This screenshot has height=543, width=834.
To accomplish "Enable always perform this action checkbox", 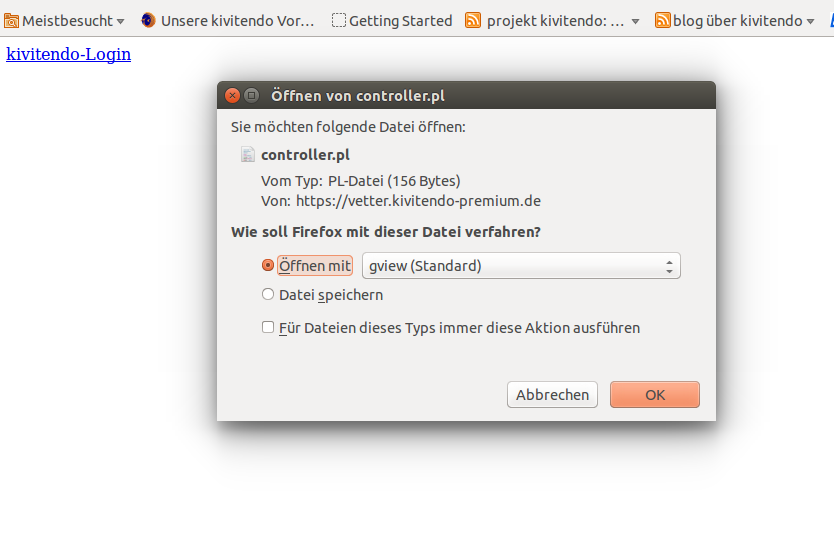I will click(268, 327).
